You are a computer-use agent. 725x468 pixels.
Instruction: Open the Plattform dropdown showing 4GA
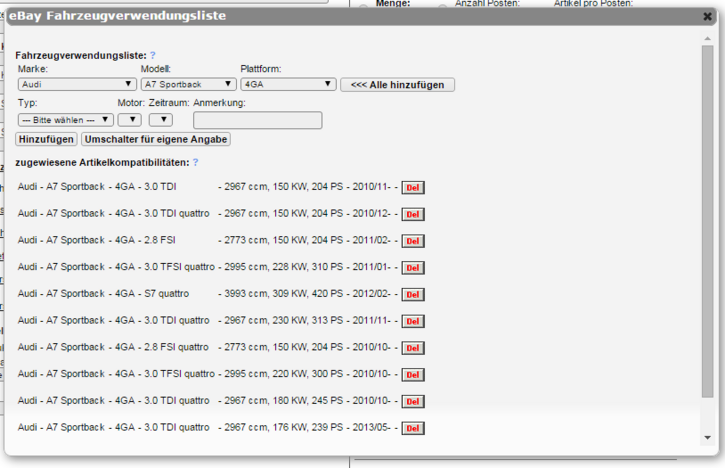288,84
